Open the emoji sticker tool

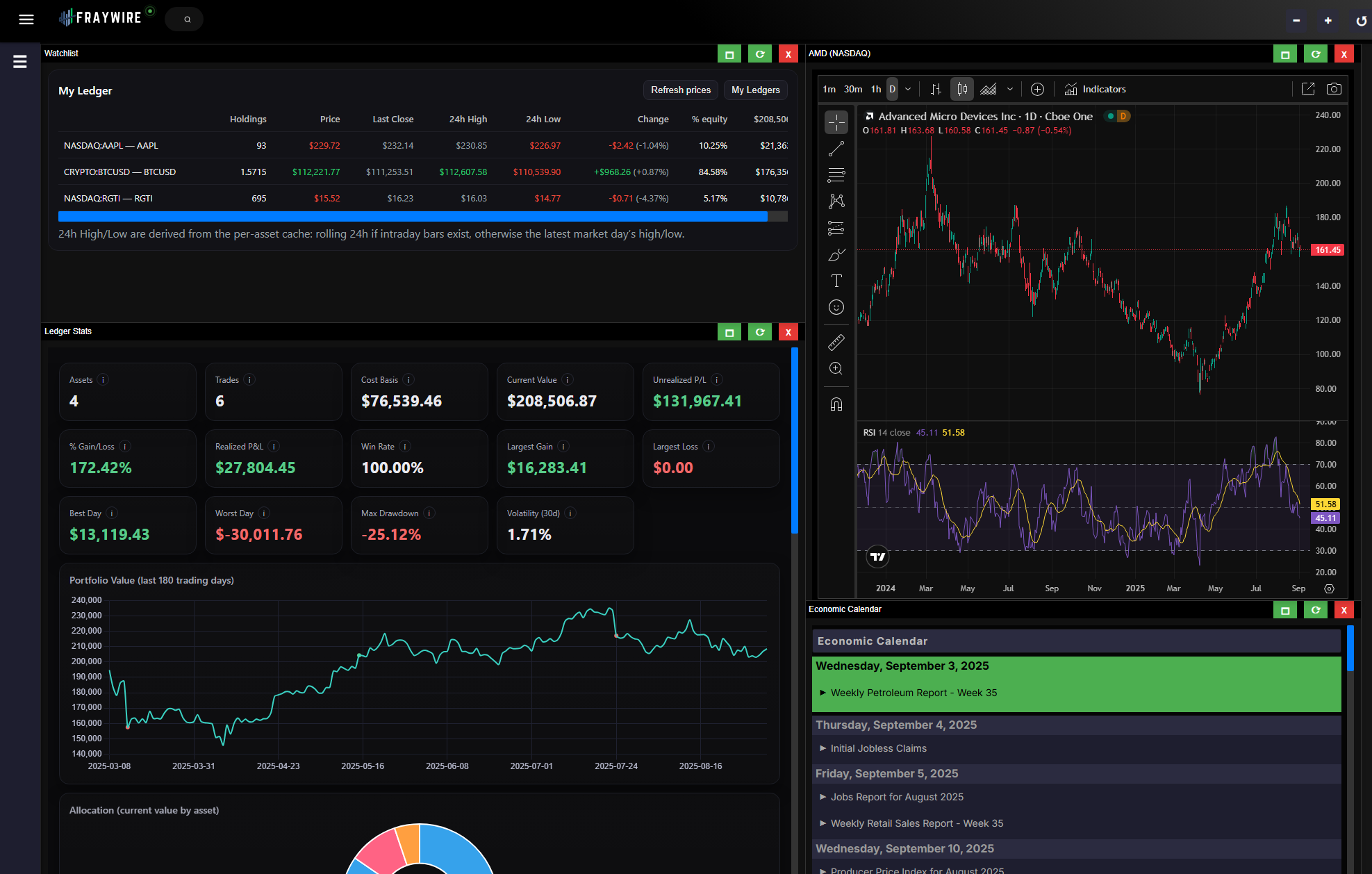coord(836,307)
